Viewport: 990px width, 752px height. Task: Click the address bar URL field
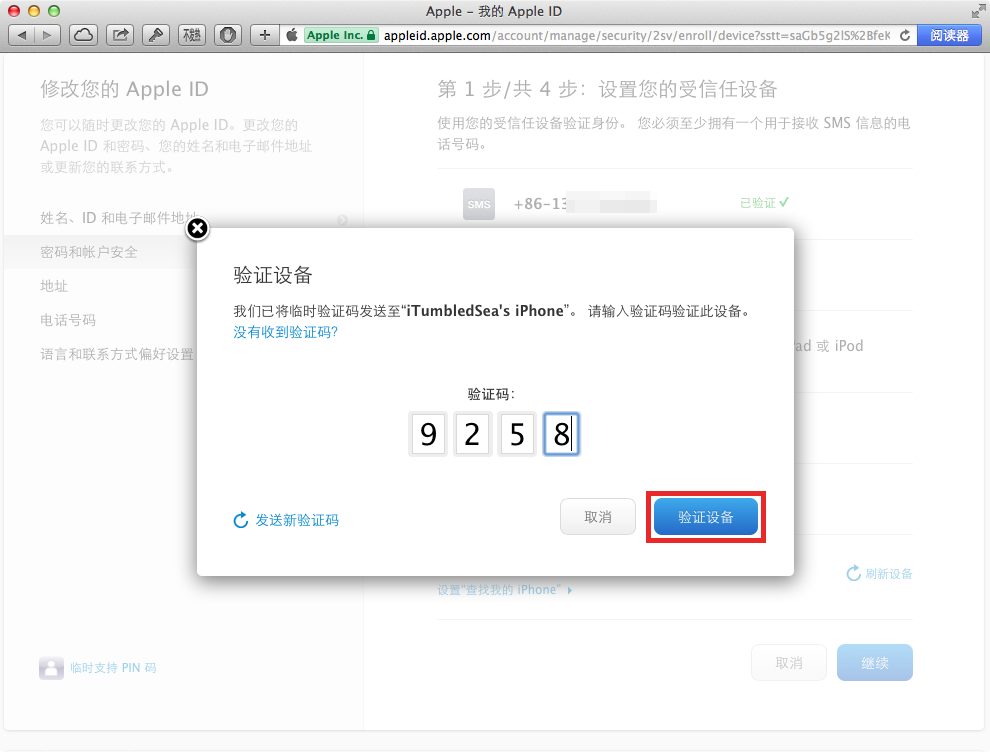click(x=638, y=35)
